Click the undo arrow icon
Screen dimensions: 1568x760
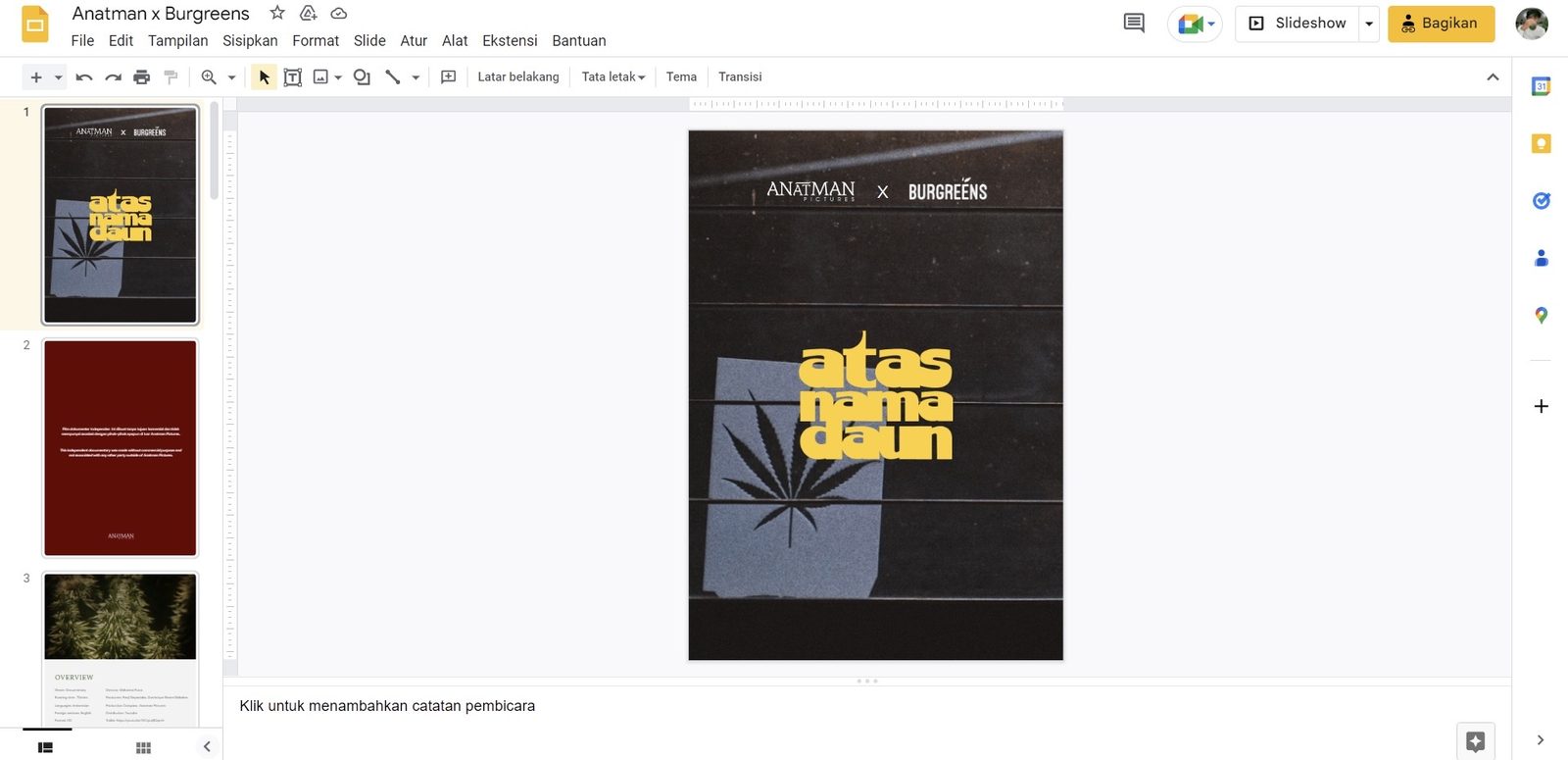(84, 77)
